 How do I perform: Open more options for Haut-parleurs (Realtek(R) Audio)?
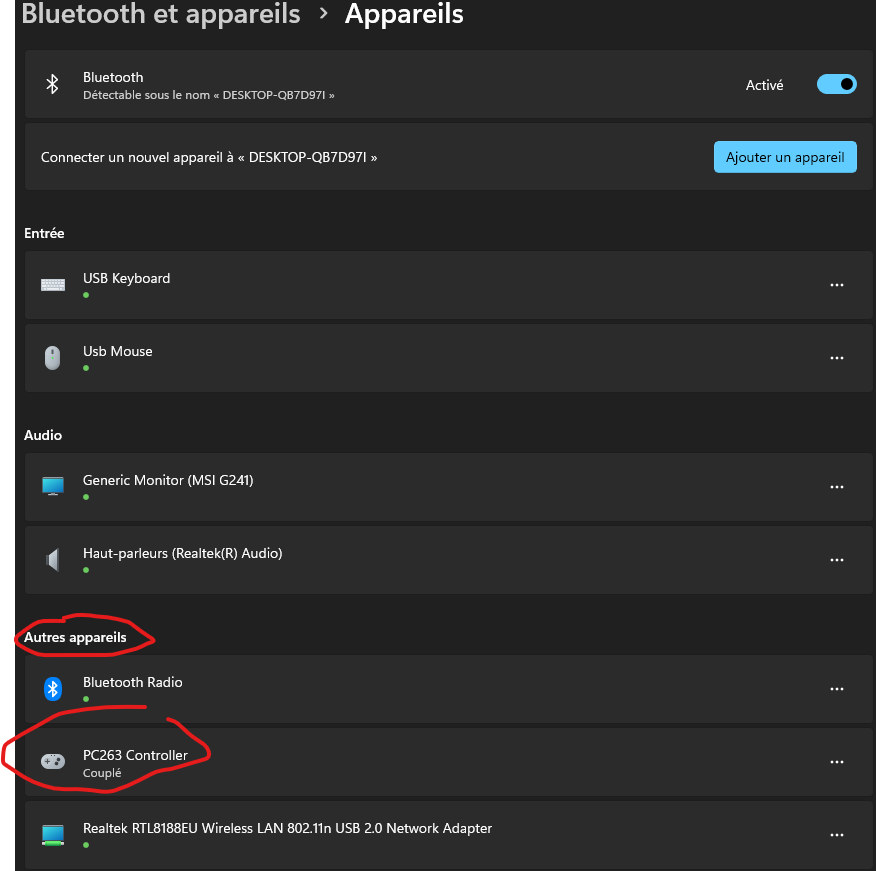point(836,560)
